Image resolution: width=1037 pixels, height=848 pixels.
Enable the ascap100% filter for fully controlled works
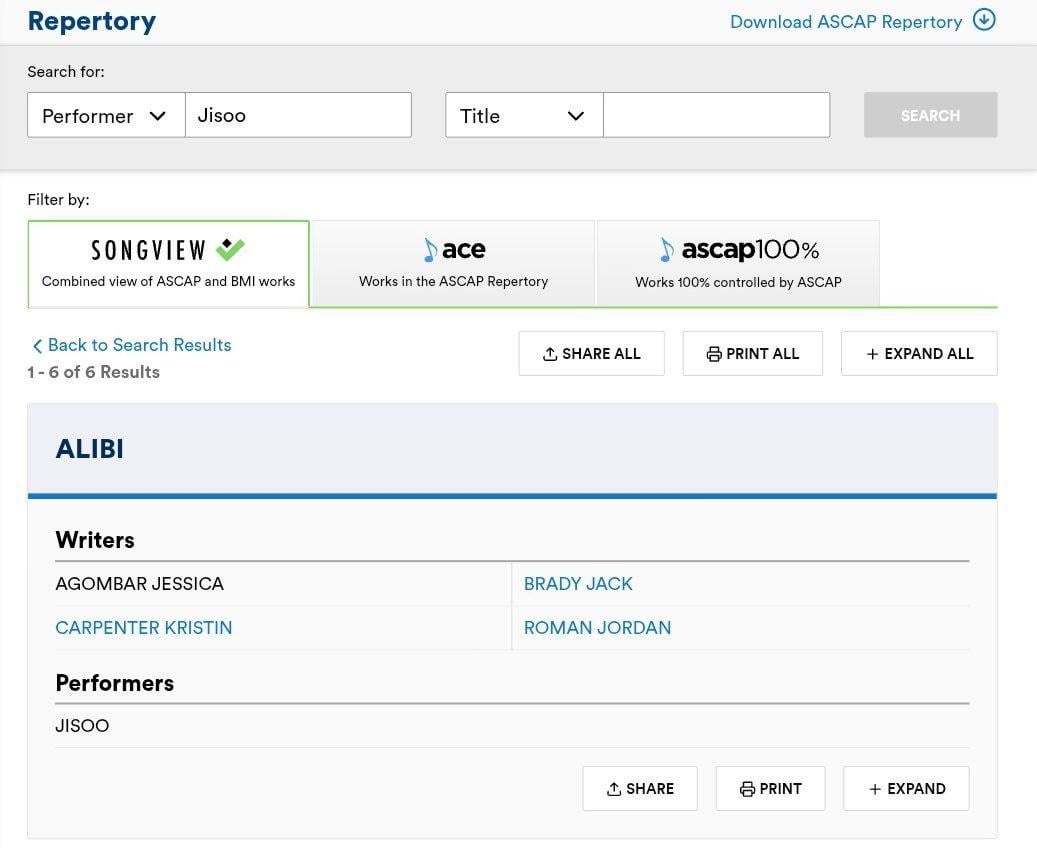(737, 263)
